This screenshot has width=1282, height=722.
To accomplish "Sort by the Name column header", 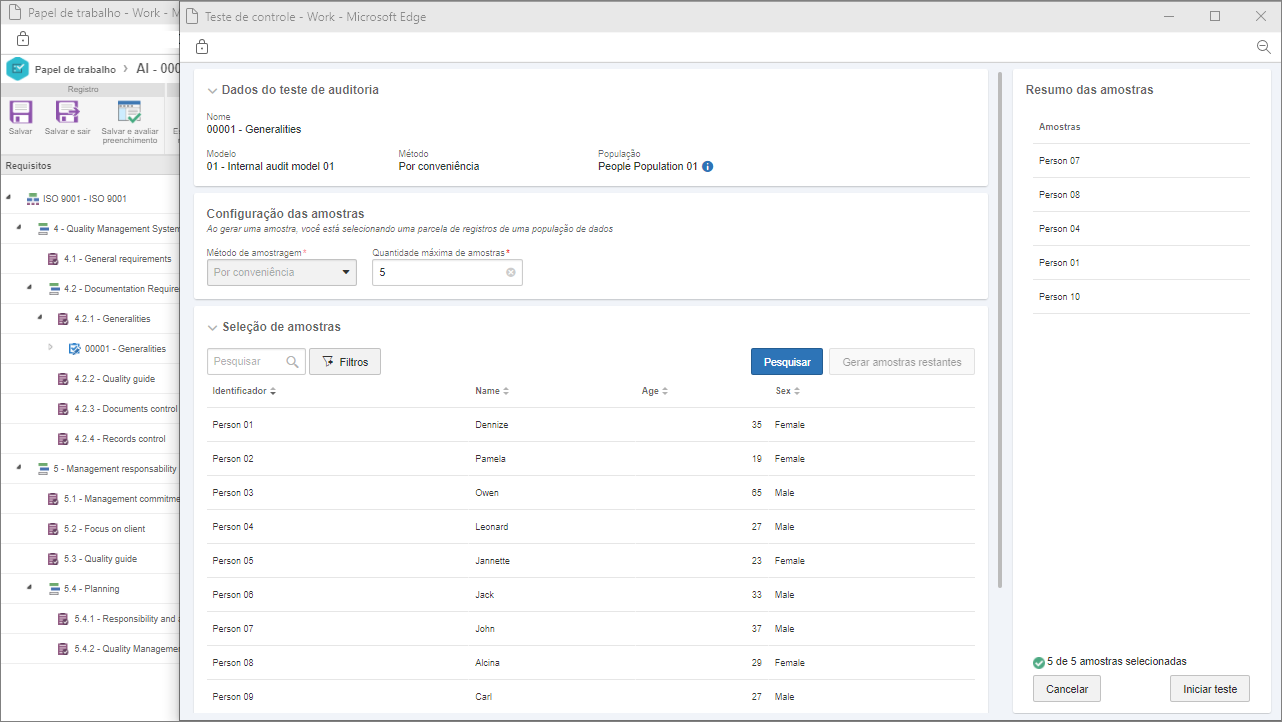I will coord(492,391).
